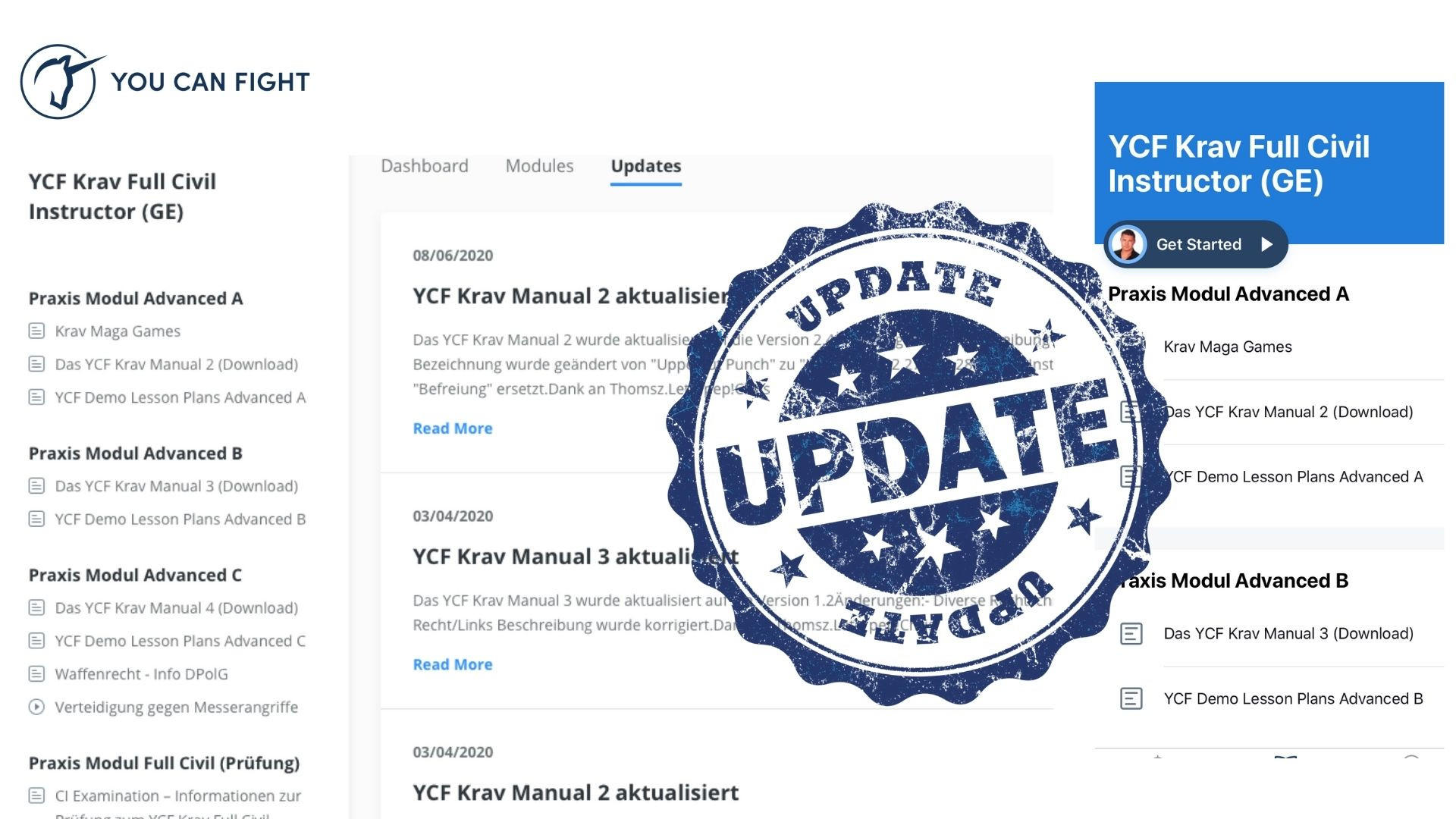Open the Modules tab
Screen dimensions: 1456x819
pyautogui.click(x=539, y=166)
